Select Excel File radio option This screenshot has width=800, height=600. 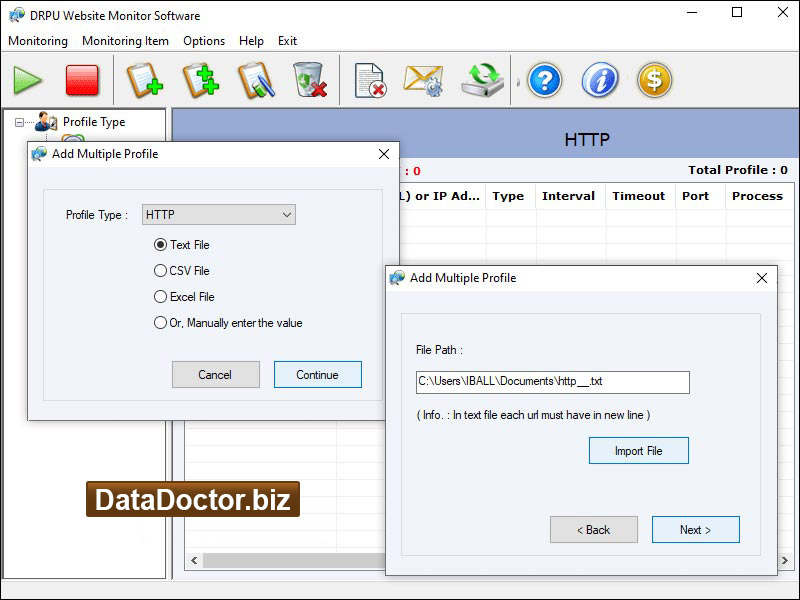tap(184, 297)
